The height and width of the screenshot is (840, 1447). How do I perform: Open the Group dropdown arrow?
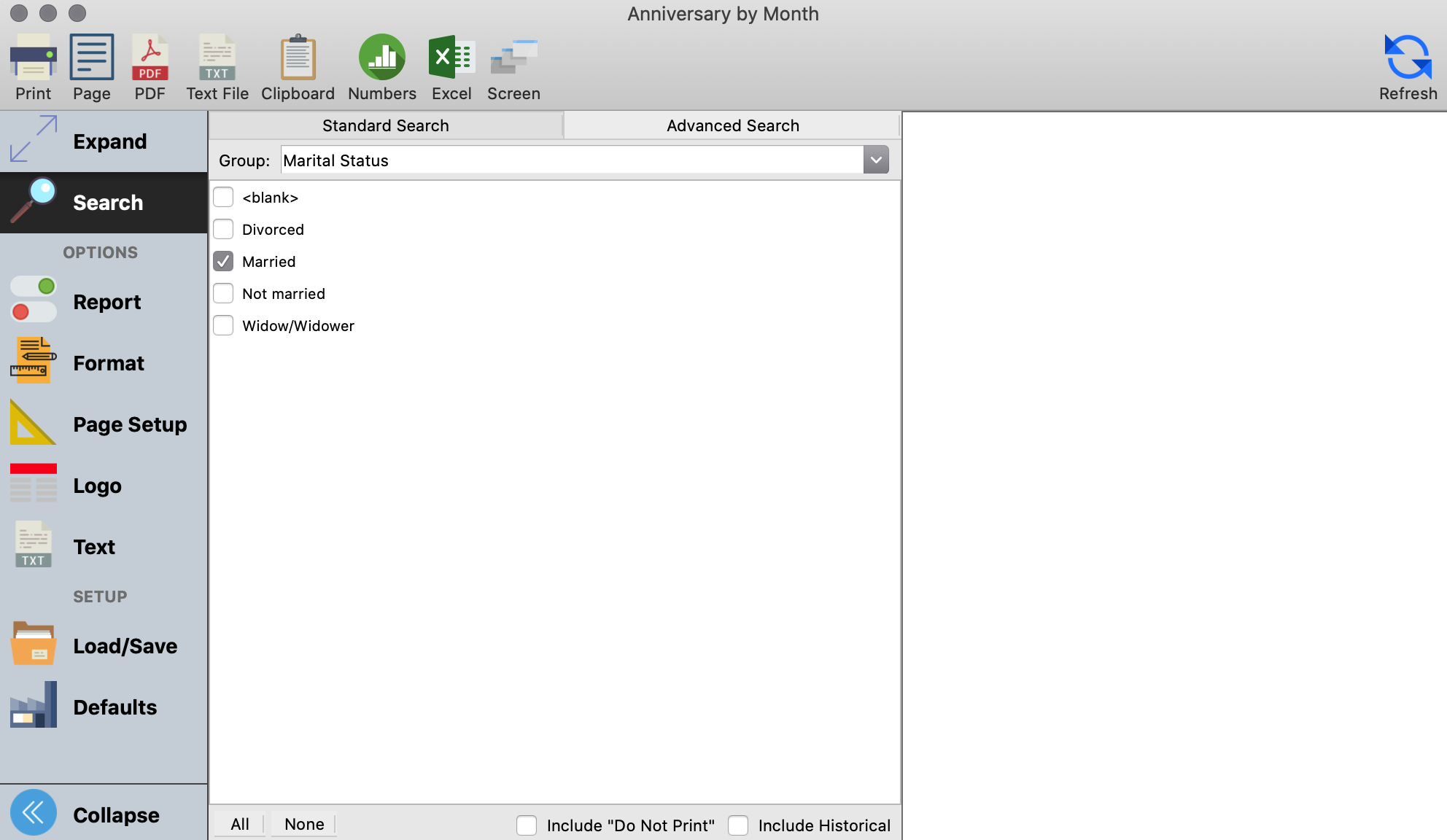(x=876, y=160)
